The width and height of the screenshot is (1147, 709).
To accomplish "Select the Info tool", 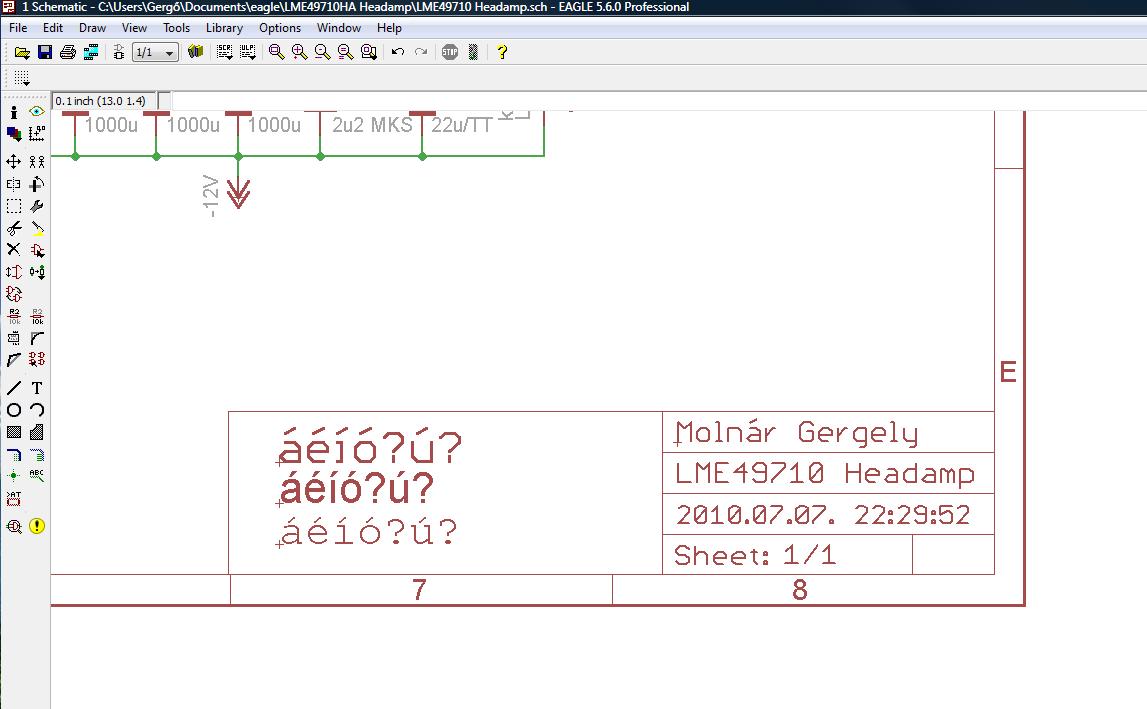I will click(13, 112).
